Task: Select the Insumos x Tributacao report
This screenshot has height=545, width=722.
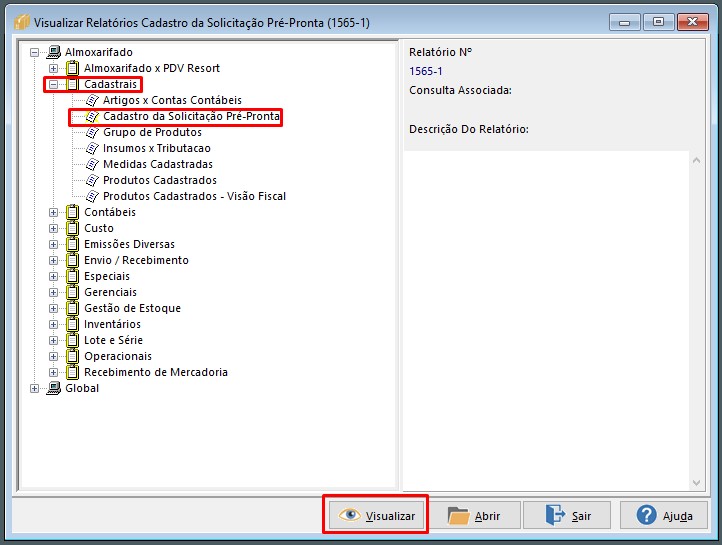Action: click(x=157, y=148)
